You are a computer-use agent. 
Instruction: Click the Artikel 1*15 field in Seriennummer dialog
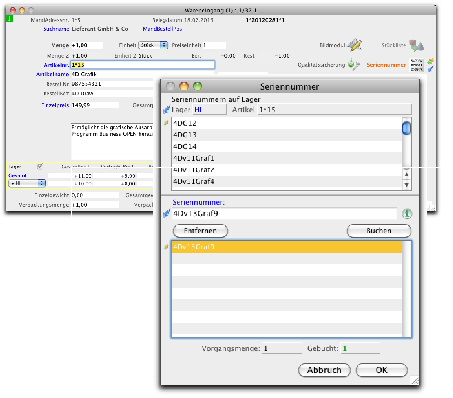point(334,109)
